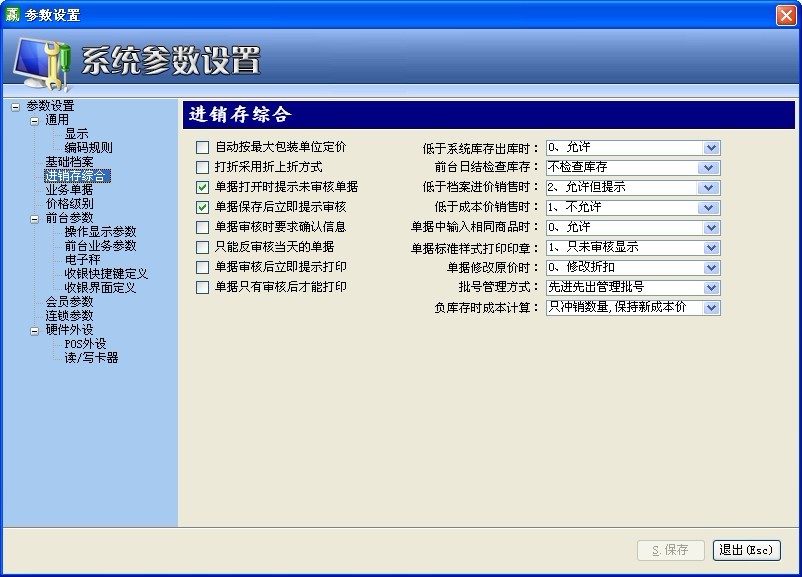Open 读/写卡器 settings
802x577 pixels.
click(x=91, y=358)
